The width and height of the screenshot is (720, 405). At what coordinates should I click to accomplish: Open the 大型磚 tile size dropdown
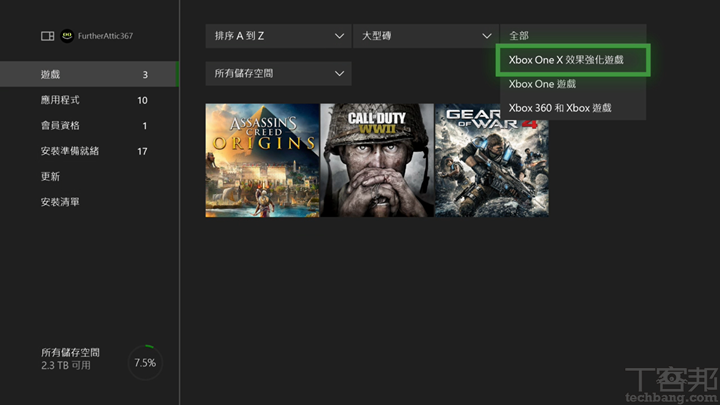click(x=426, y=36)
